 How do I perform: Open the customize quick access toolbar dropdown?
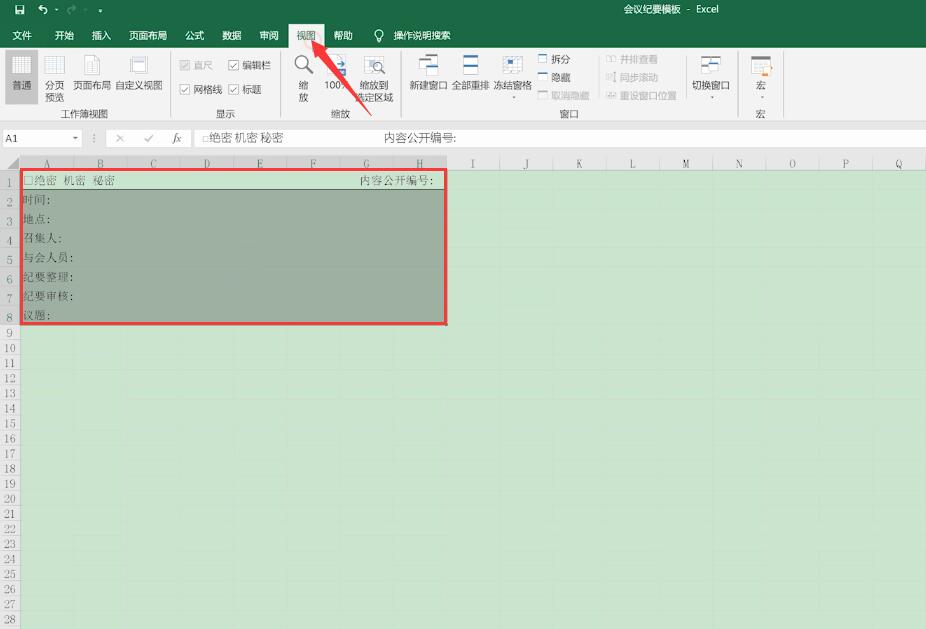click(100, 11)
